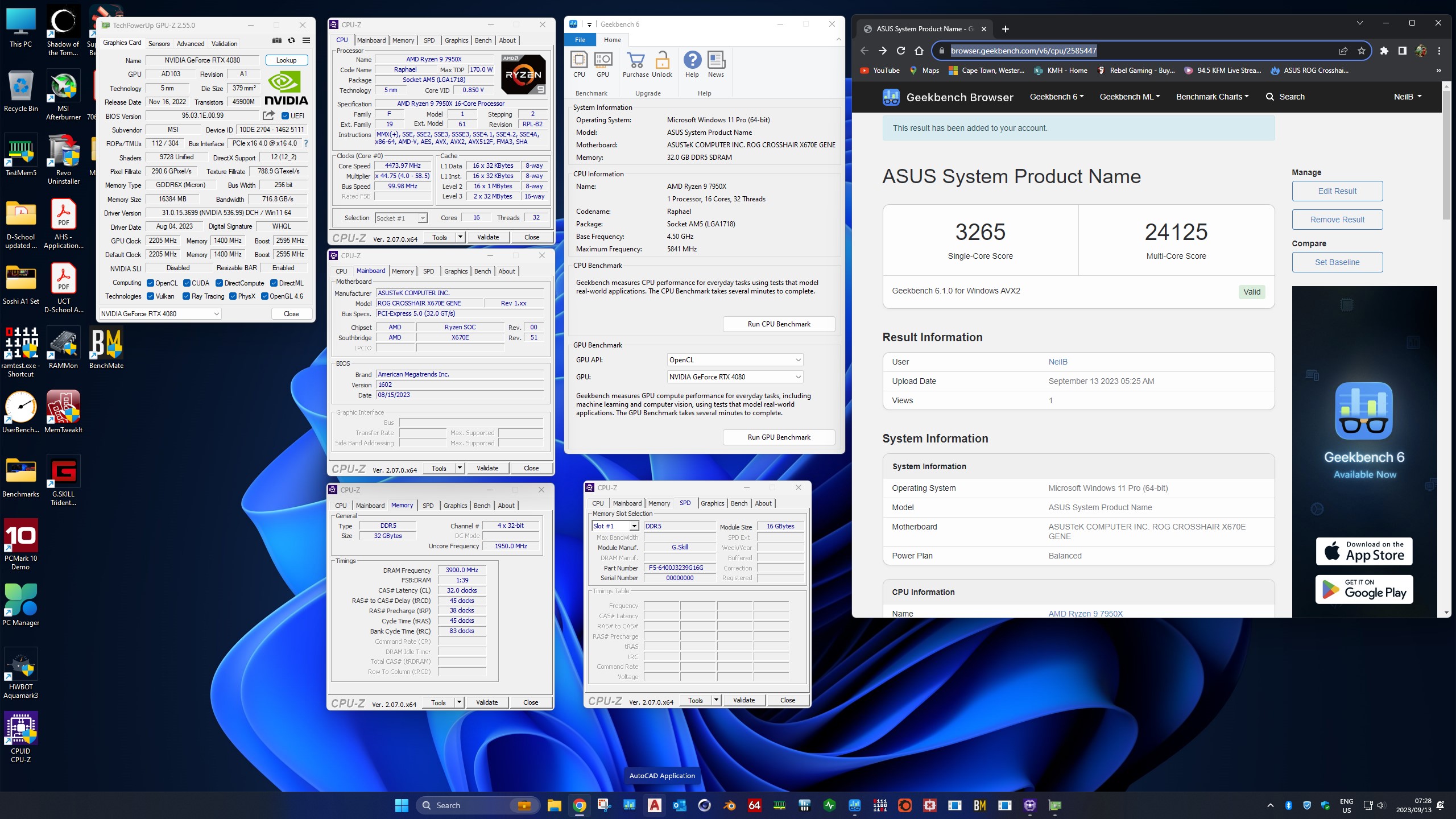The height and width of the screenshot is (819, 1456).
Task: Toggle the CUDA checkbox in GPU-Z
Action: [x=187, y=283]
